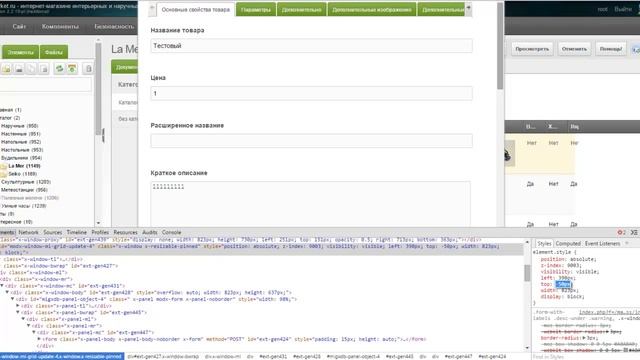This screenshot has height=360, width=640.
Task: Select the Наручные (950) tree item
Action: [x=20, y=126]
